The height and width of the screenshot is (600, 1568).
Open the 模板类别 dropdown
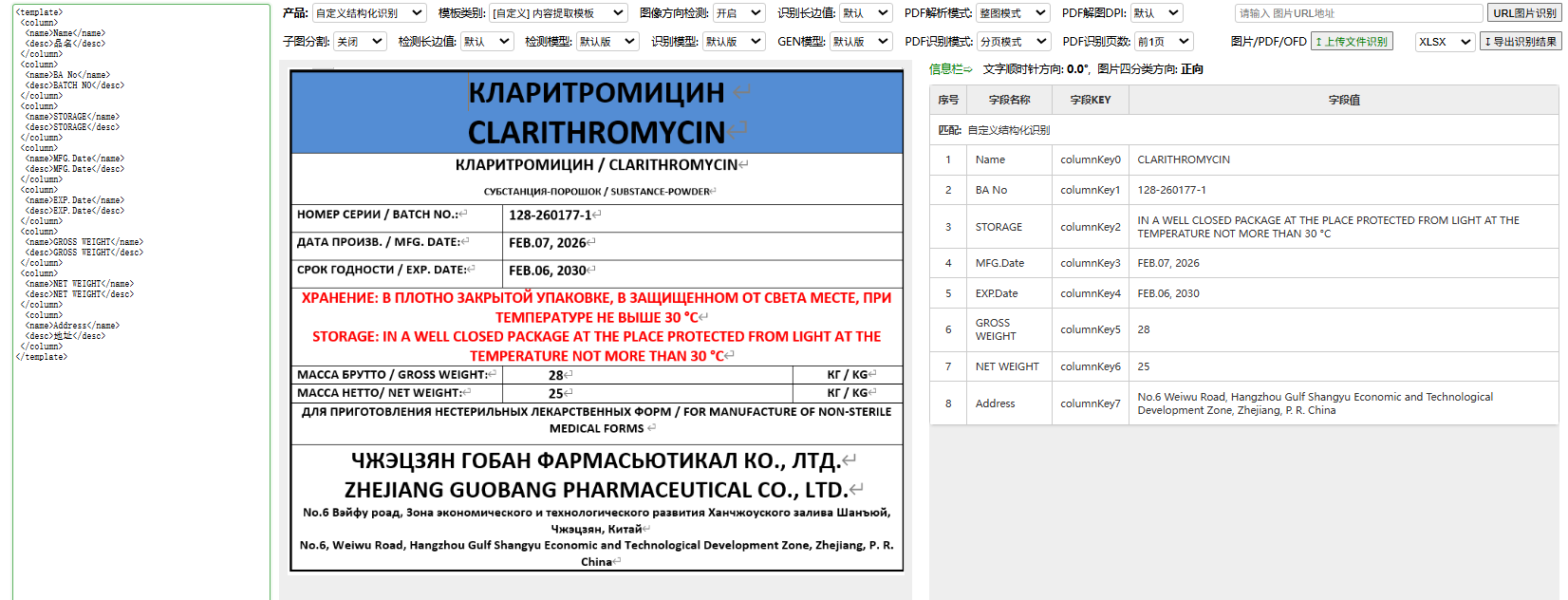[x=558, y=13]
